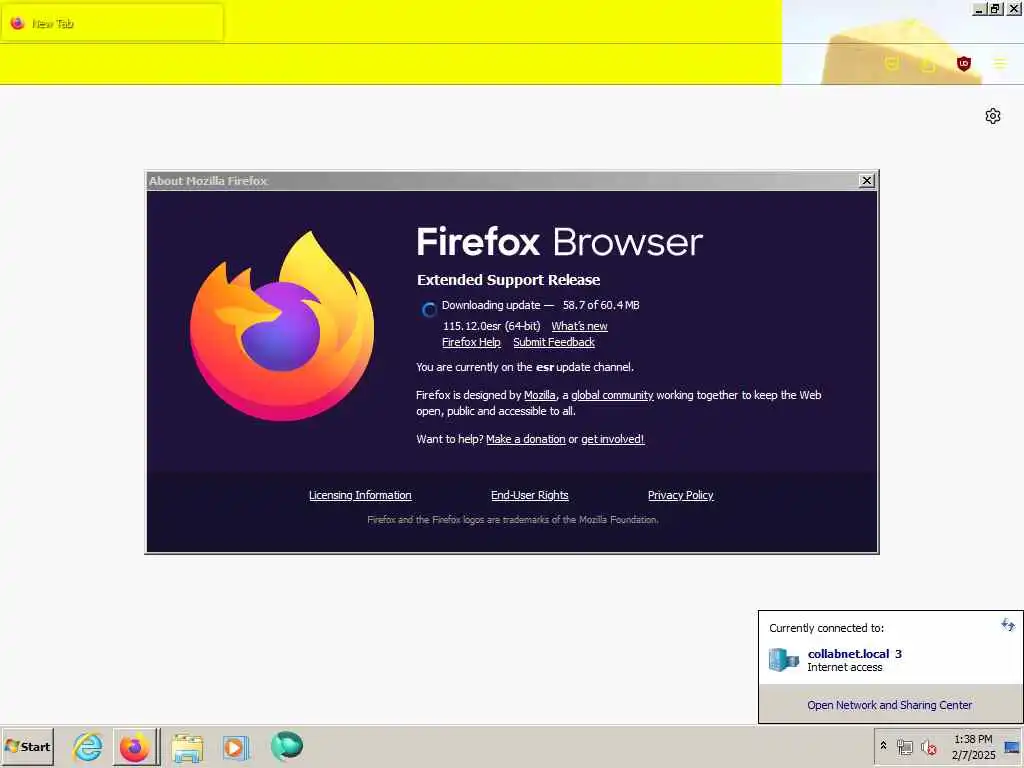The width and height of the screenshot is (1024, 768).
Task: Click the collabnet.local network computer icon
Action: point(784,660)
